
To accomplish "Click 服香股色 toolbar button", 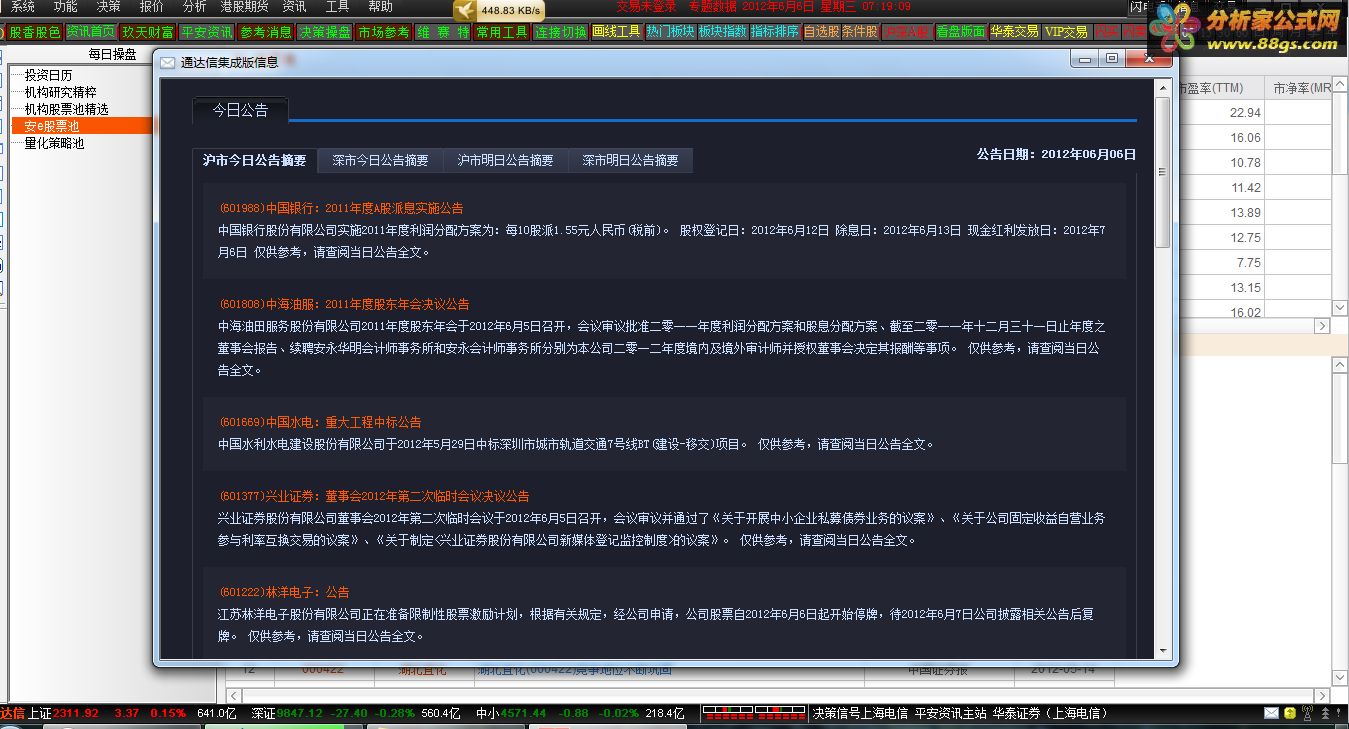I will point(35,32).
